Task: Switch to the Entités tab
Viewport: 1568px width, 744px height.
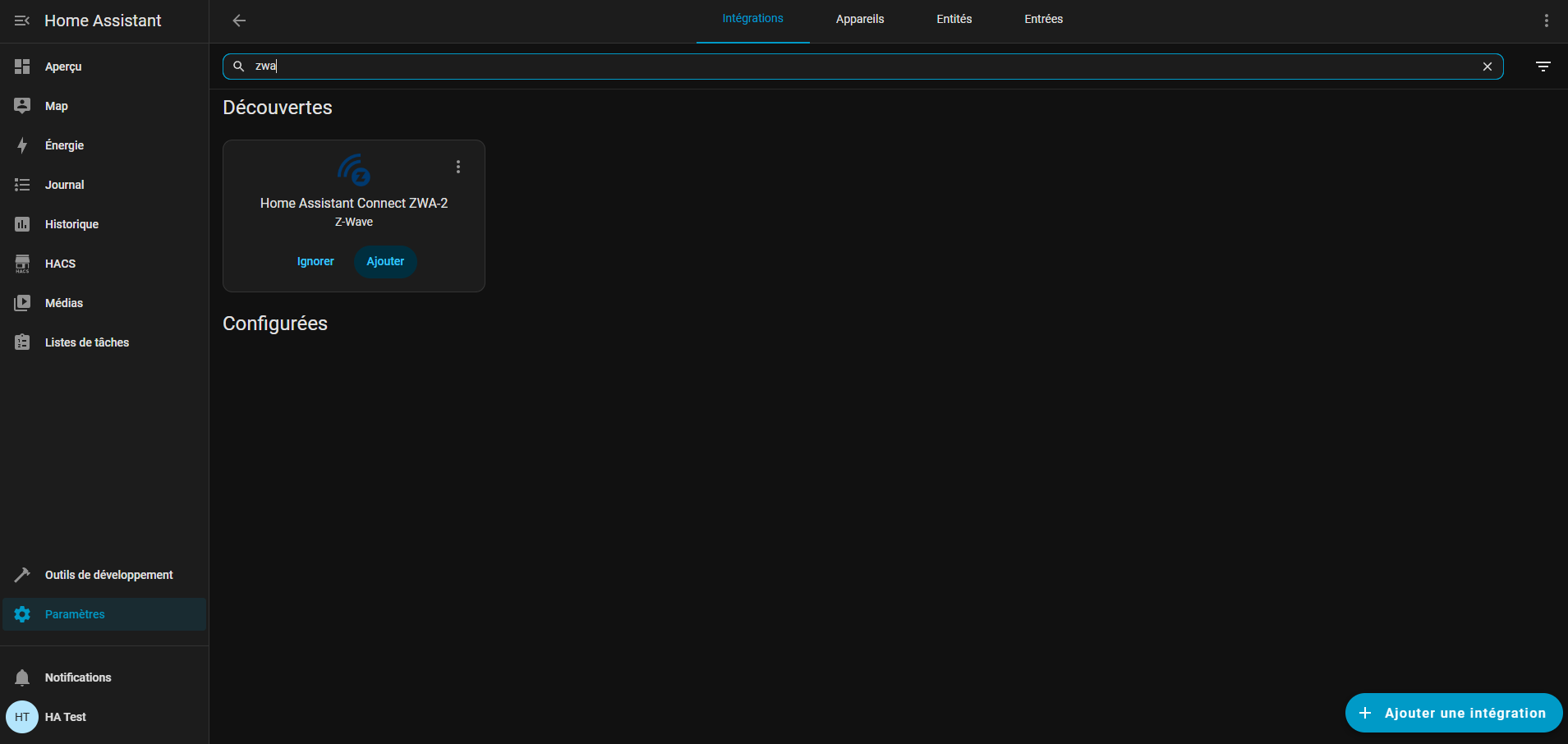Action: point(954,19)
